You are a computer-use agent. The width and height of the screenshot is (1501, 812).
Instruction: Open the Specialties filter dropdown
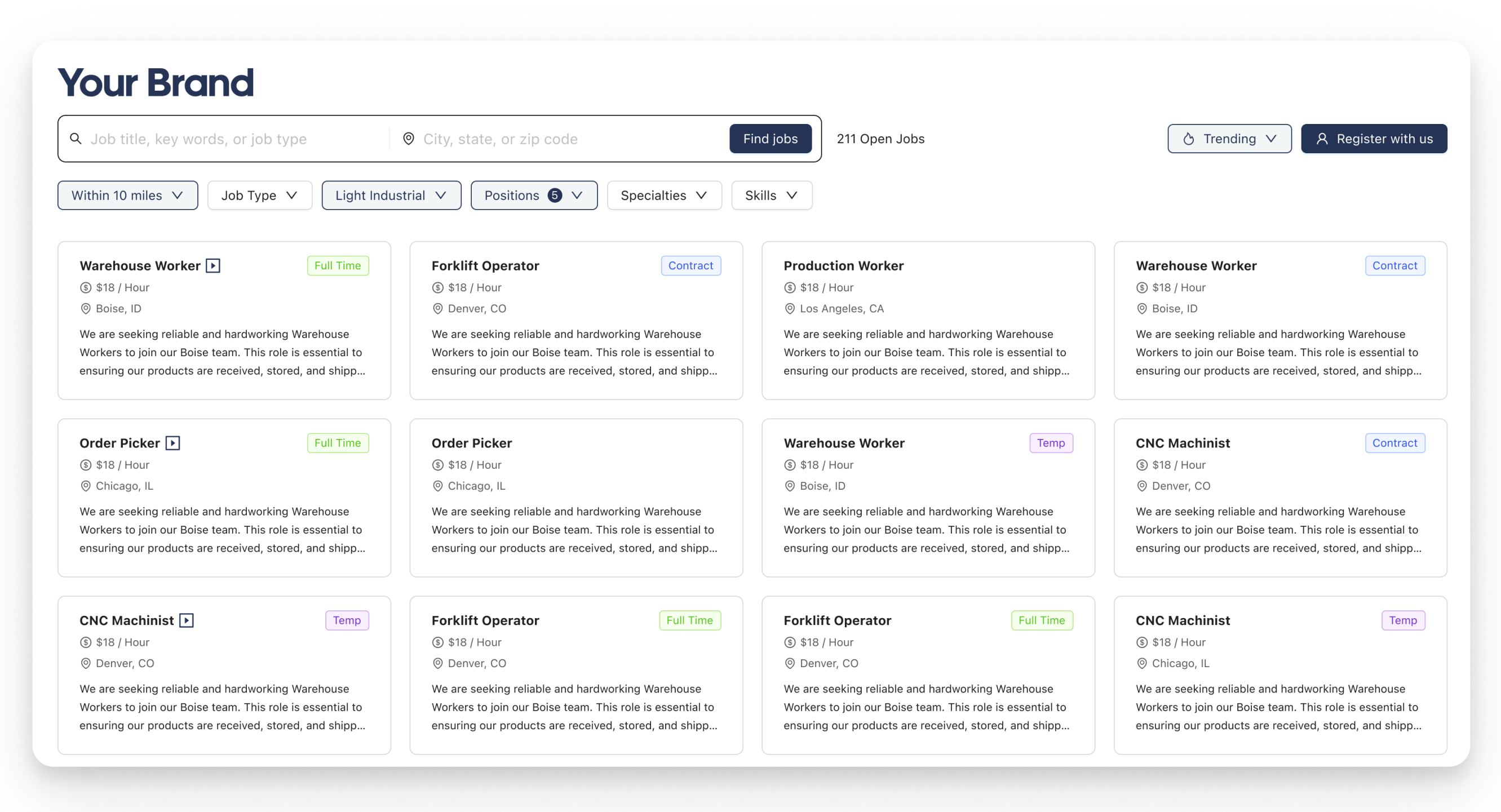[665, 195]
